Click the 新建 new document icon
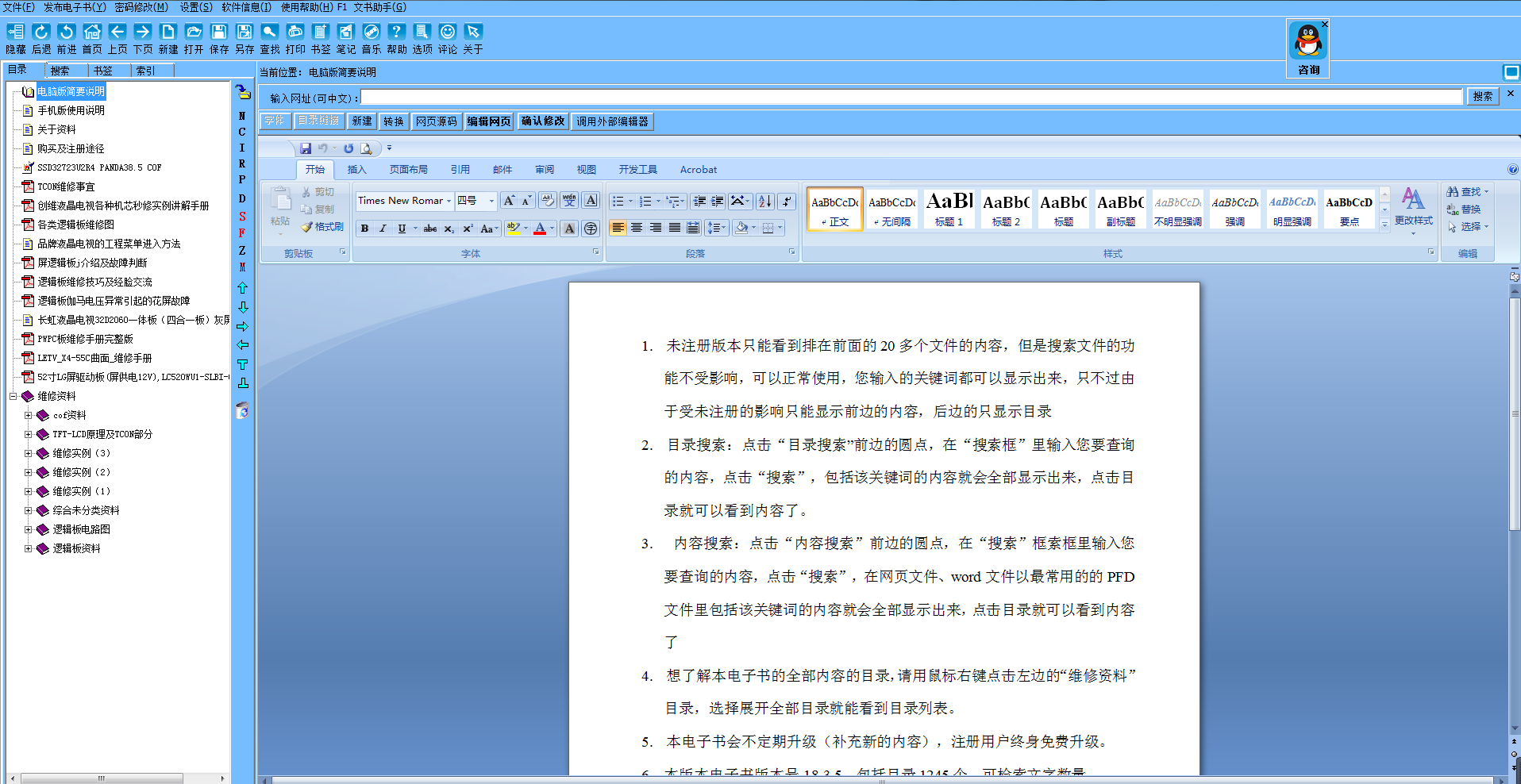Image resolution: width=1521 pixels, height=784 pixels. (x=168, y=32)
